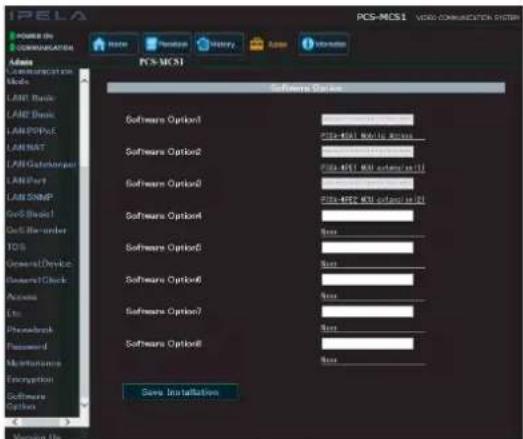Image resolution: width=523 pixels, height=439 pixels.
Task: Click the Software Option3 key field
Action: coord(367,183)
